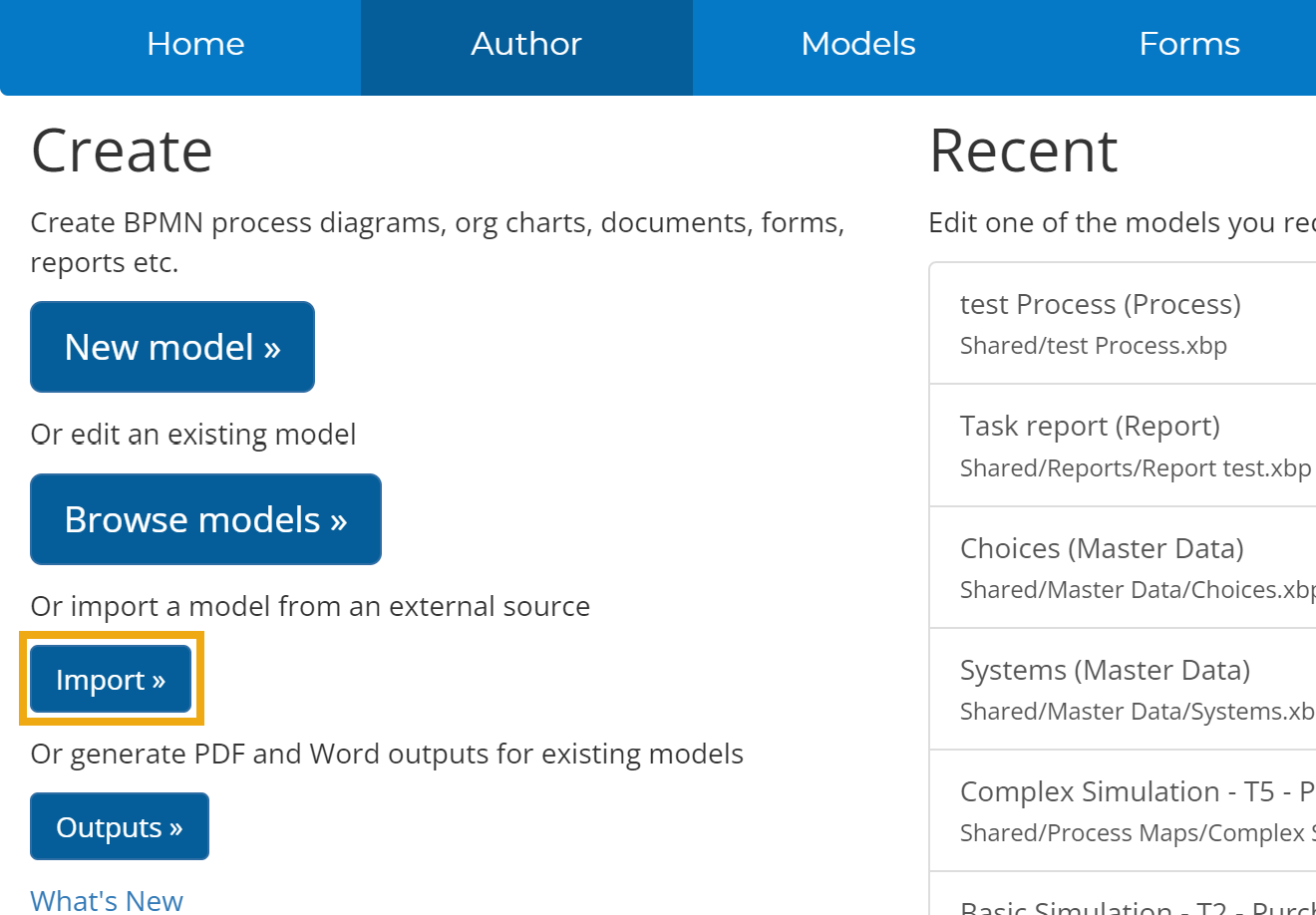Click the New model button
This screenshot has width=1316, height=915.
172,347
